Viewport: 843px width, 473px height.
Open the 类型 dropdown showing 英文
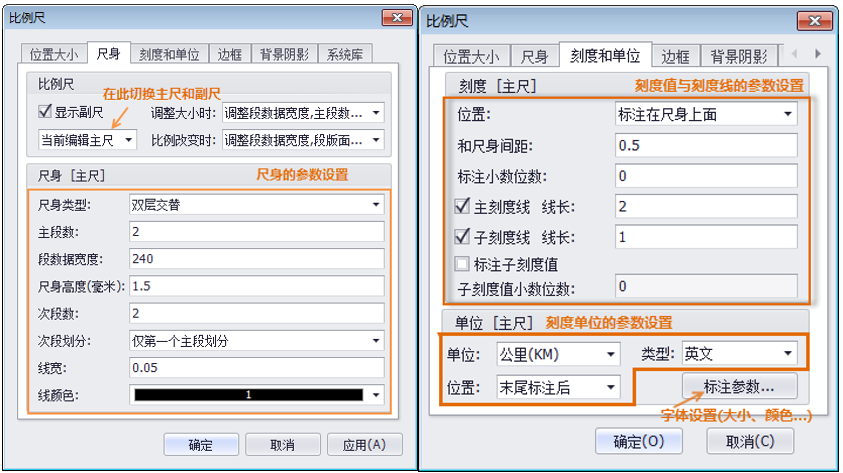(x=739, y=354)
